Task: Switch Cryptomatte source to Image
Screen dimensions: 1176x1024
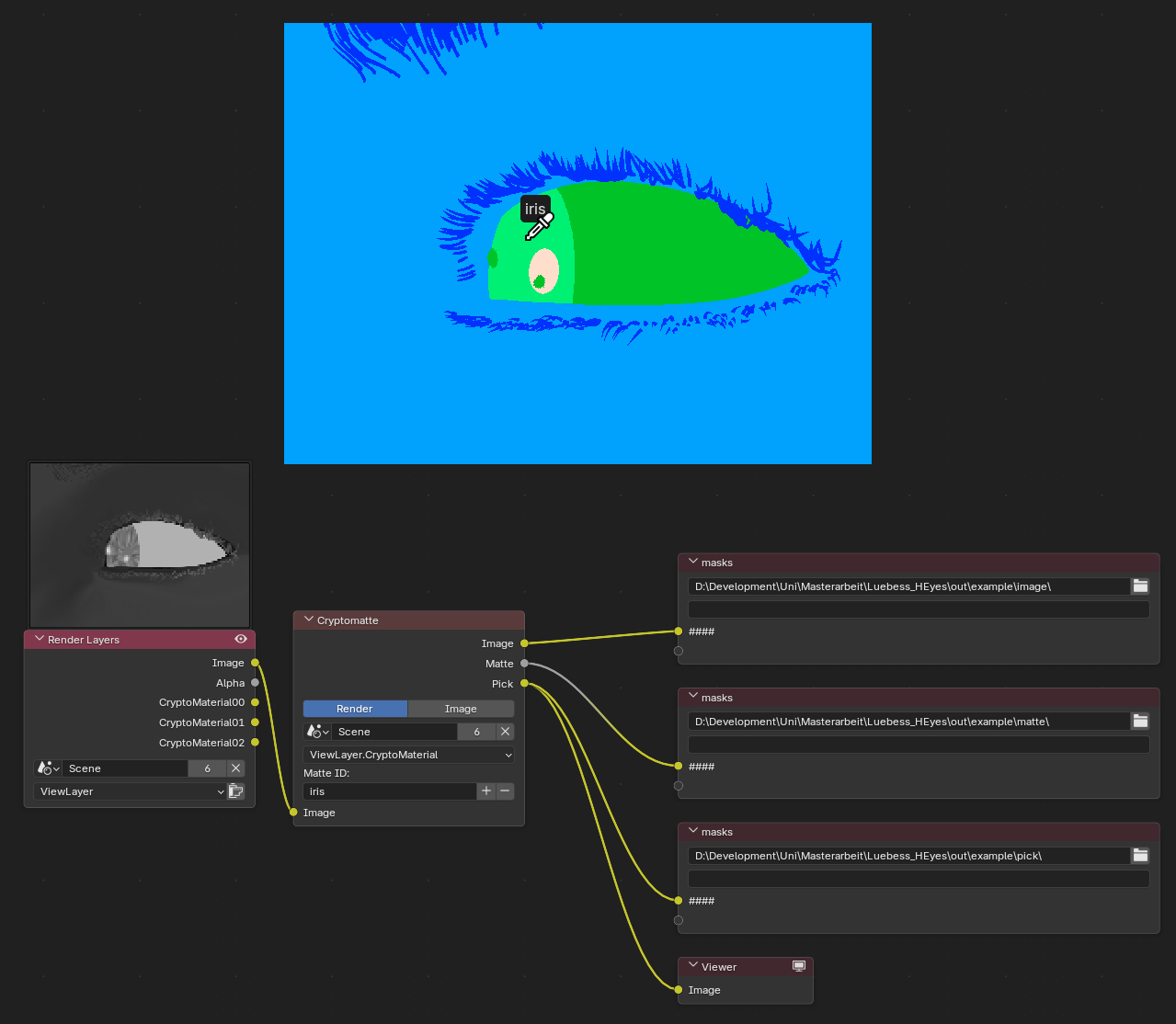Action: point(461,709)
